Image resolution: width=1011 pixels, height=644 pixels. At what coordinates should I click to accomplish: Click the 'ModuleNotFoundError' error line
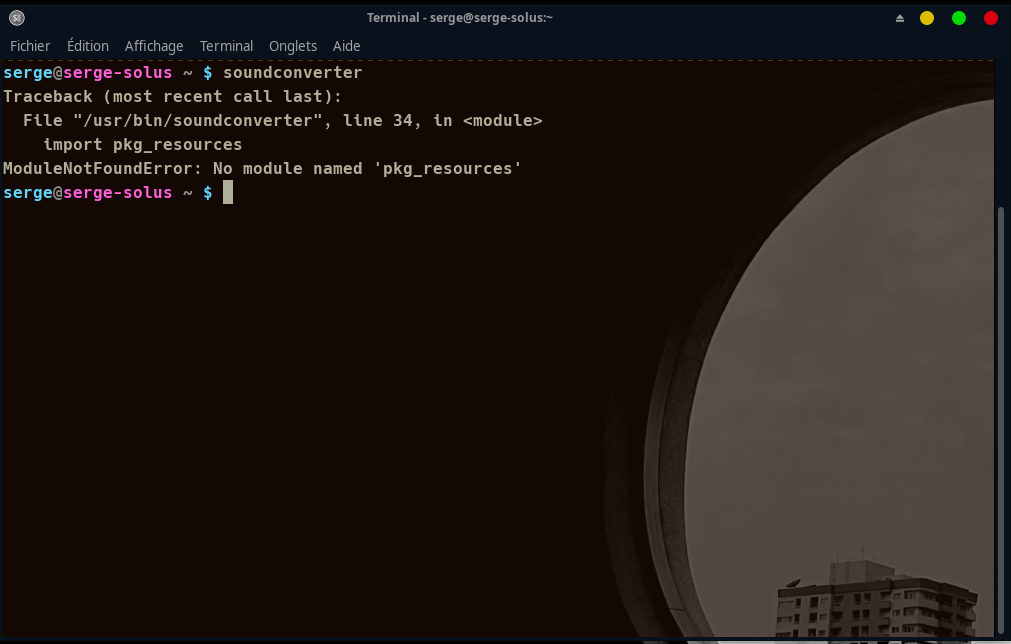262,169
